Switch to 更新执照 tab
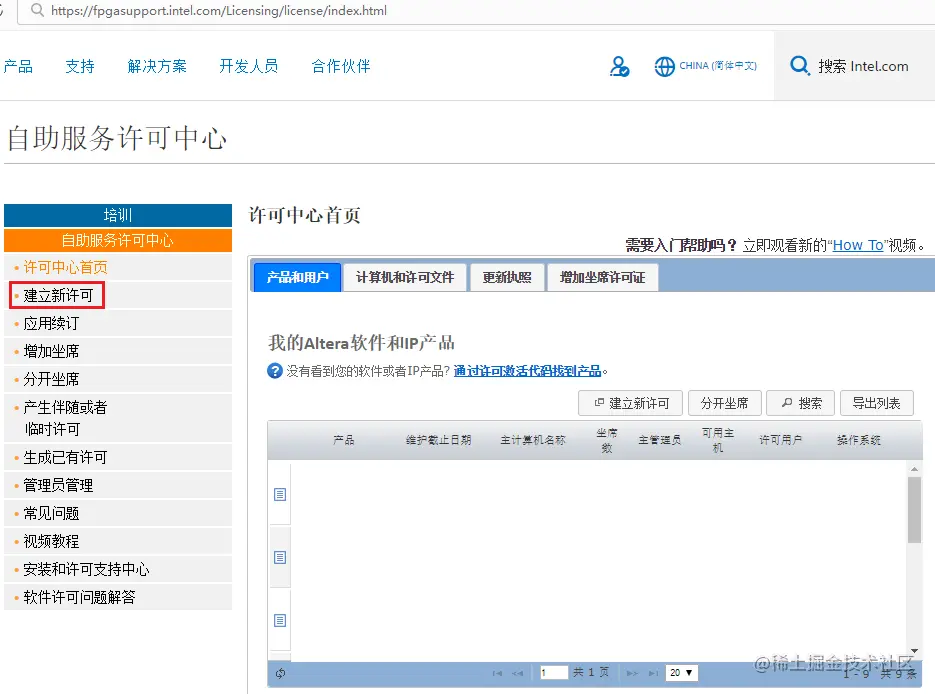The height and width of the screenshot is (694, 935). tap(507, 277)
